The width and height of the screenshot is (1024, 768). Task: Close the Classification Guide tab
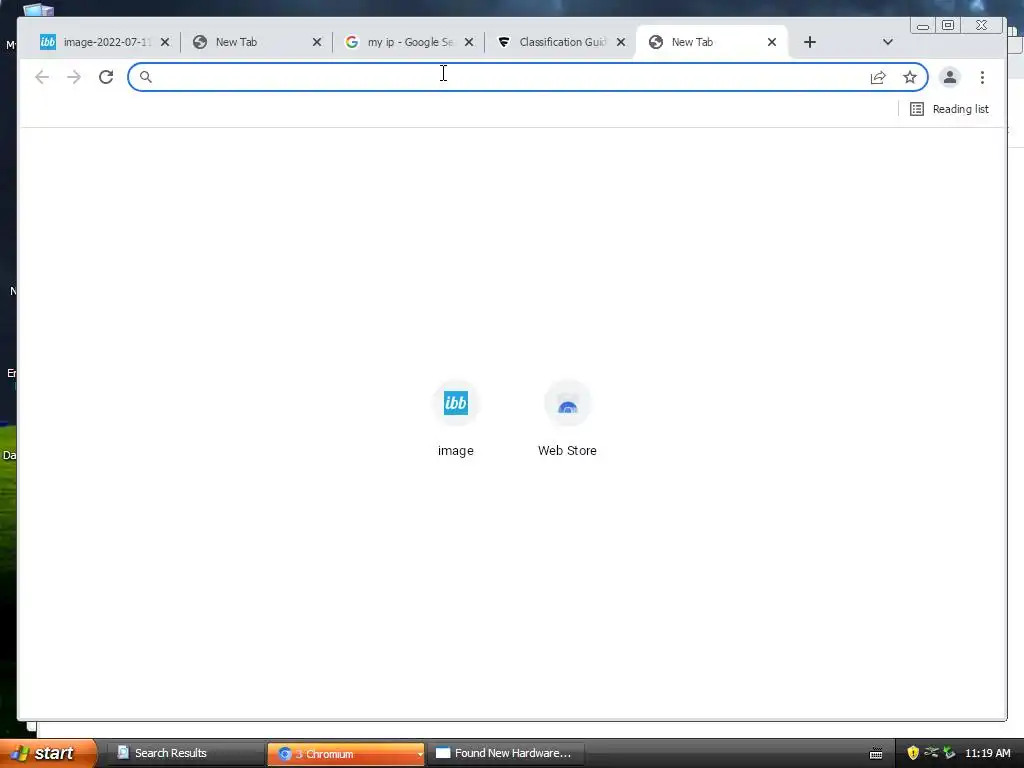[x=621, y=42]
